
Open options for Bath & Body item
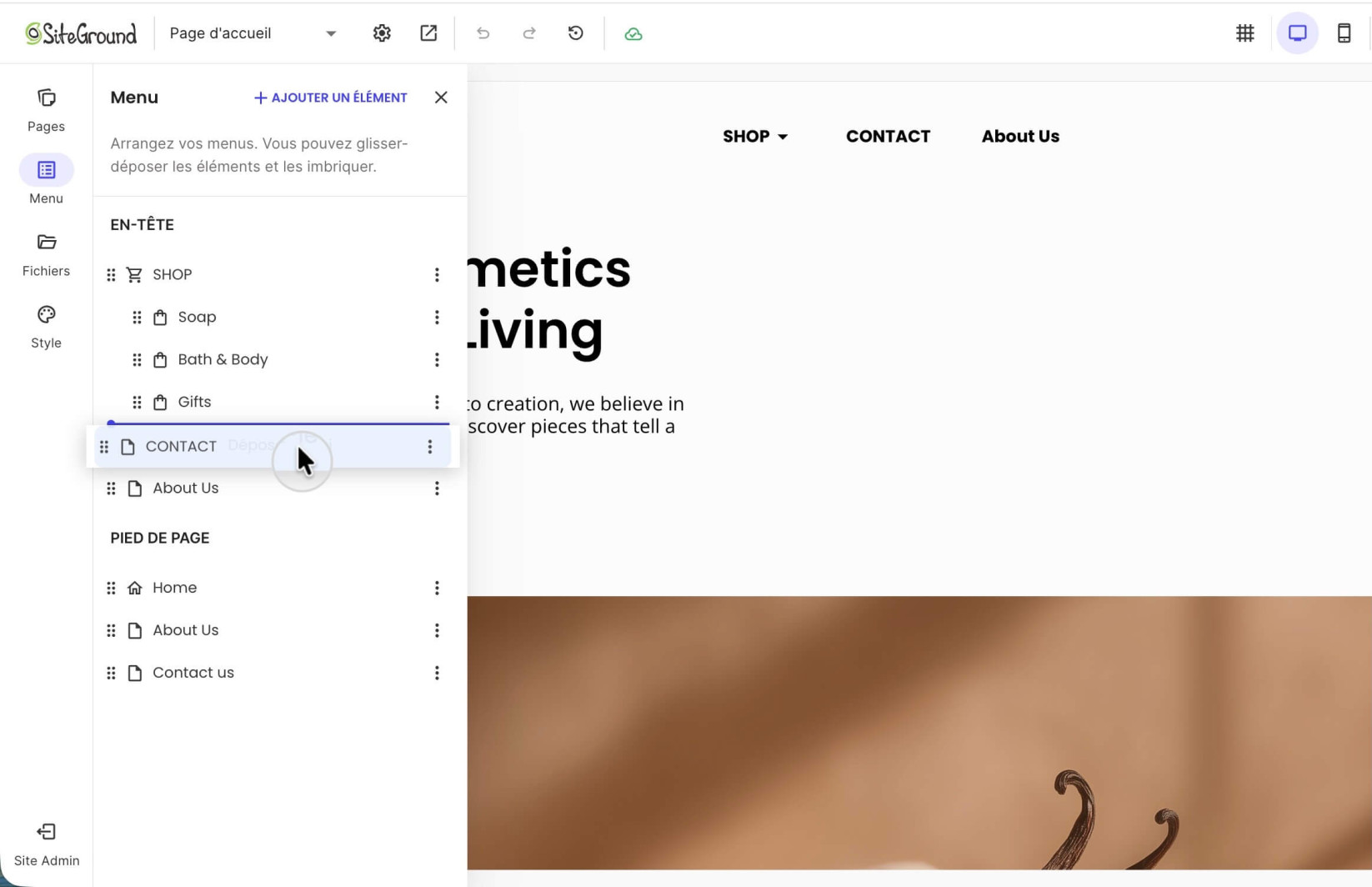click(437, 359)
